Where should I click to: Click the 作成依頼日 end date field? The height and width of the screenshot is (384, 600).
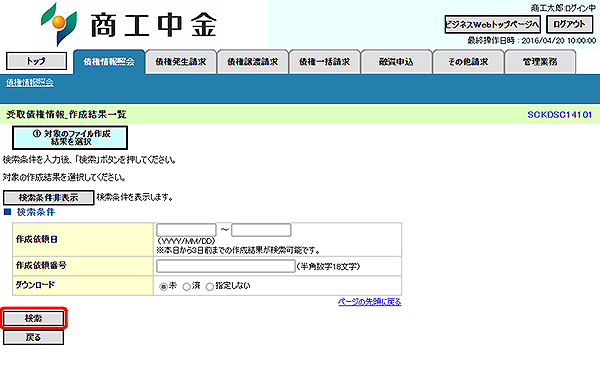[261, 230]
